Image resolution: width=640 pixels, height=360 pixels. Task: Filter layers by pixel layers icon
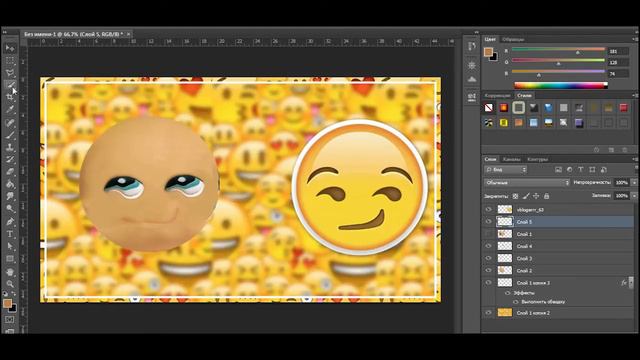[x=558, y=170]
